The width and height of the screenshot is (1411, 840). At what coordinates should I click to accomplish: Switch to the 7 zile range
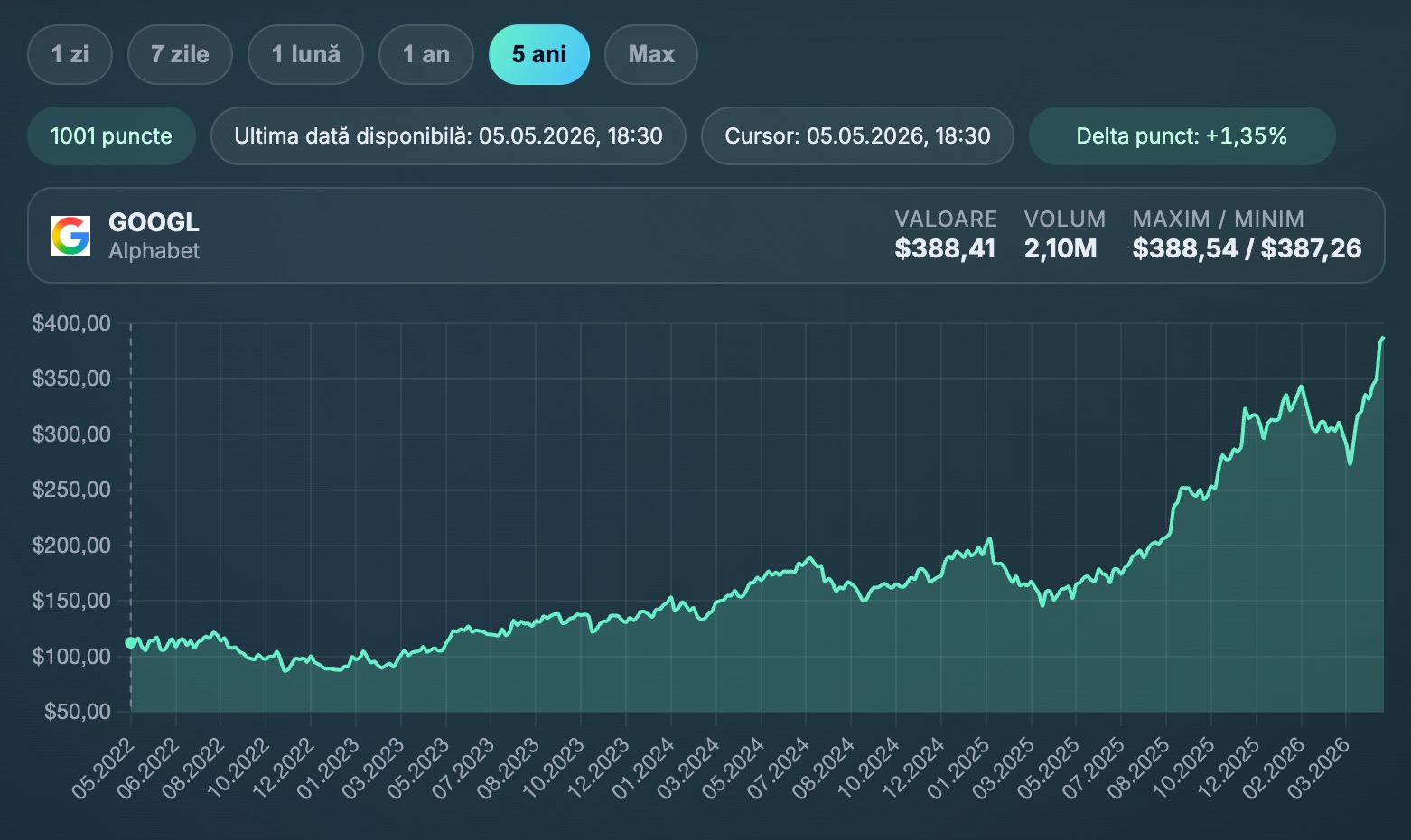click(x=181, y=54)
